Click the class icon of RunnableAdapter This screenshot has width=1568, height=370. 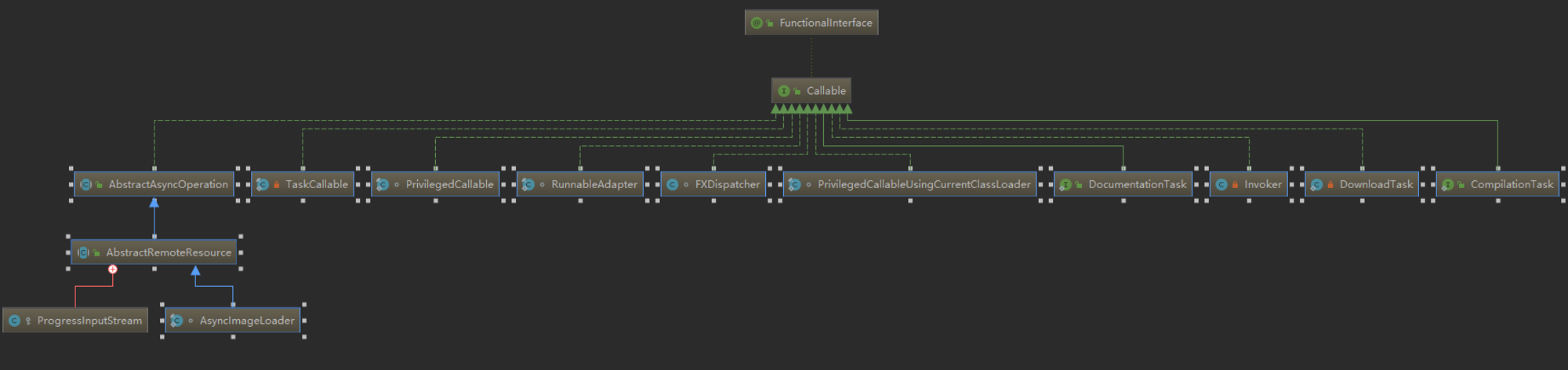tap(528, 185)
